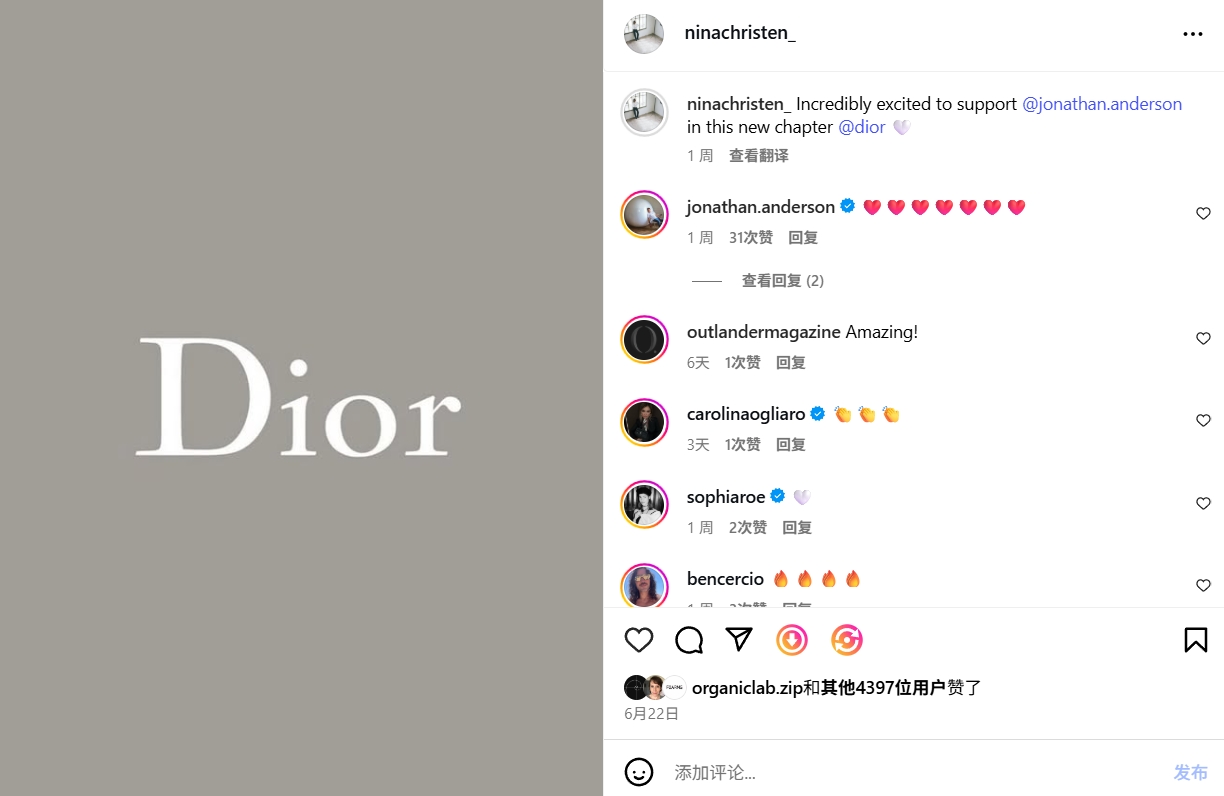The image size is (1224, 796).
Task: Open ninachristen_ profile picture in header
Action: (644, 34)
